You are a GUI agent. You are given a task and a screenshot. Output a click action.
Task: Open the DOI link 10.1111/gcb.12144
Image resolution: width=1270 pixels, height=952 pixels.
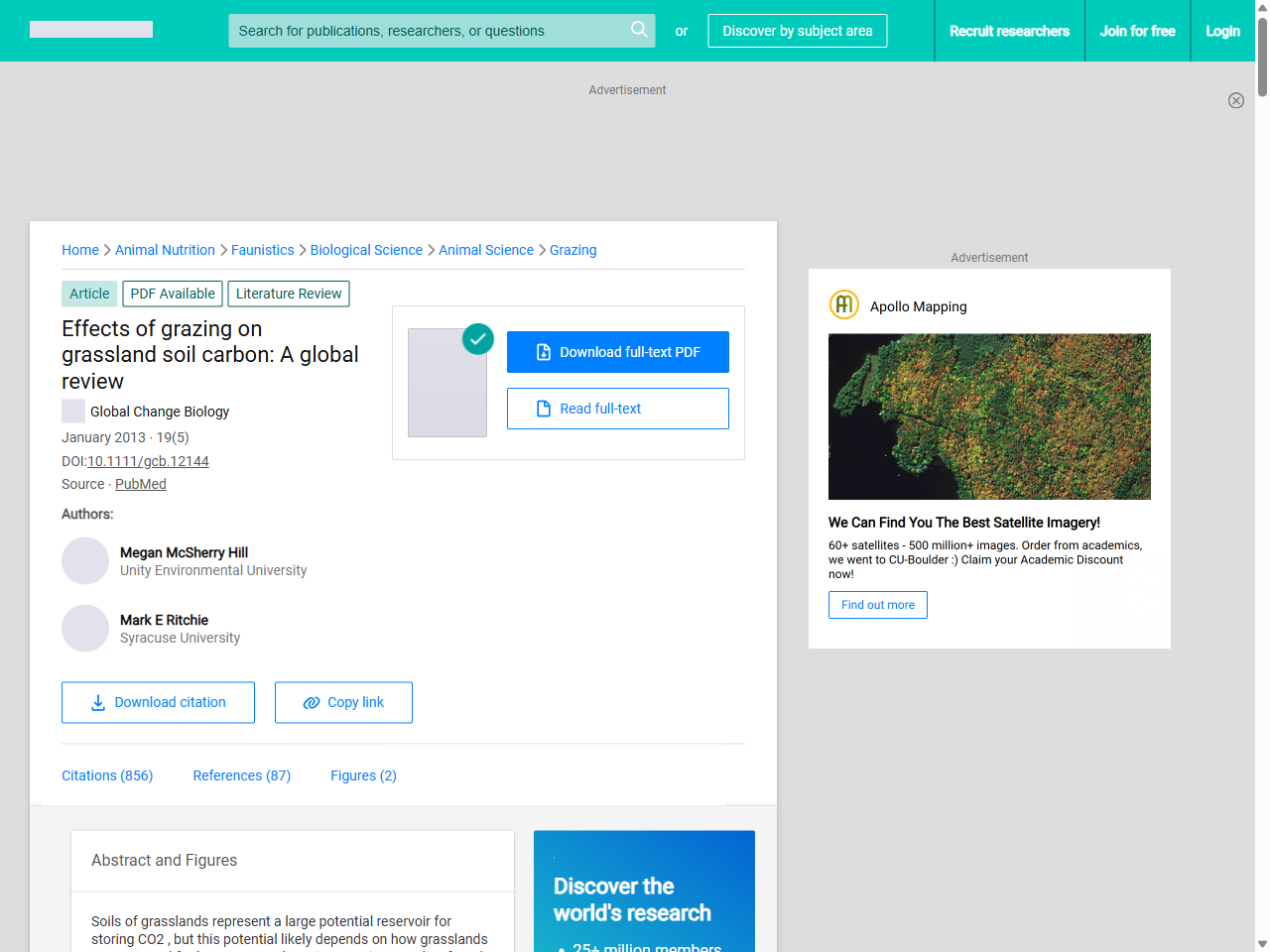click(148, 460)
